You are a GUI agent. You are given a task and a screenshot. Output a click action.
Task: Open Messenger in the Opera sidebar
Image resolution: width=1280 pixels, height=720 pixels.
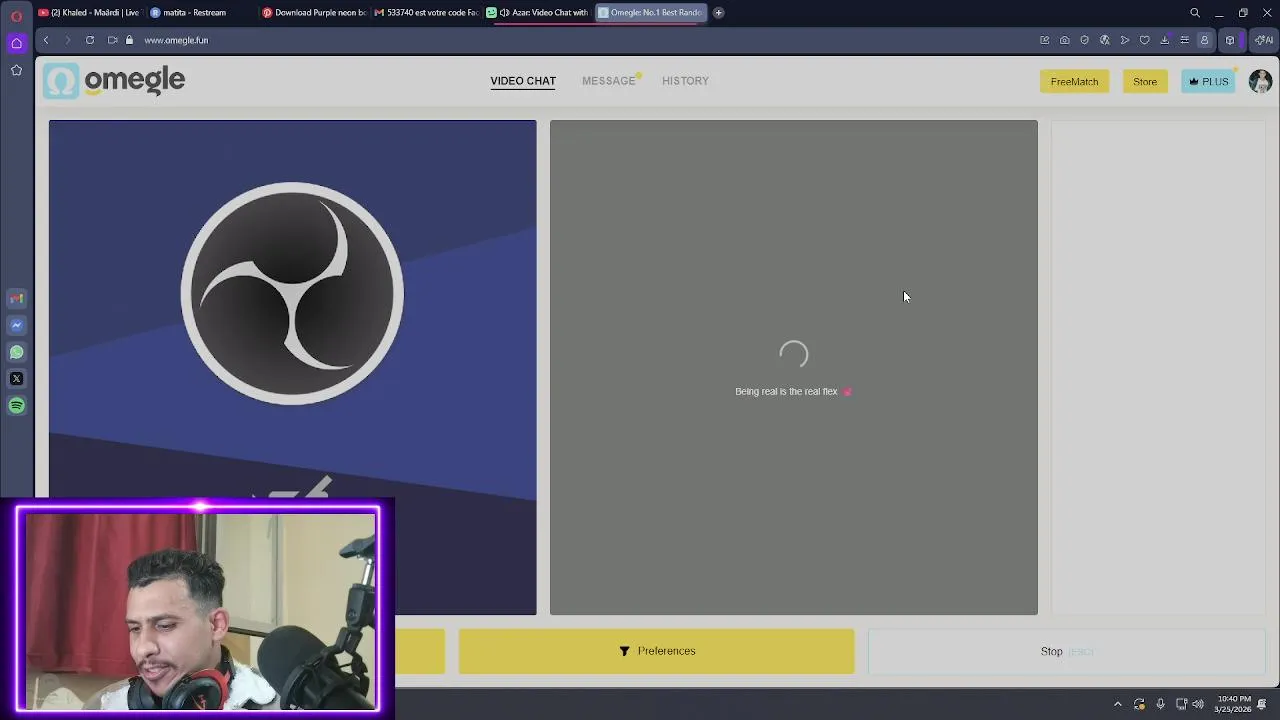point(16,325)
